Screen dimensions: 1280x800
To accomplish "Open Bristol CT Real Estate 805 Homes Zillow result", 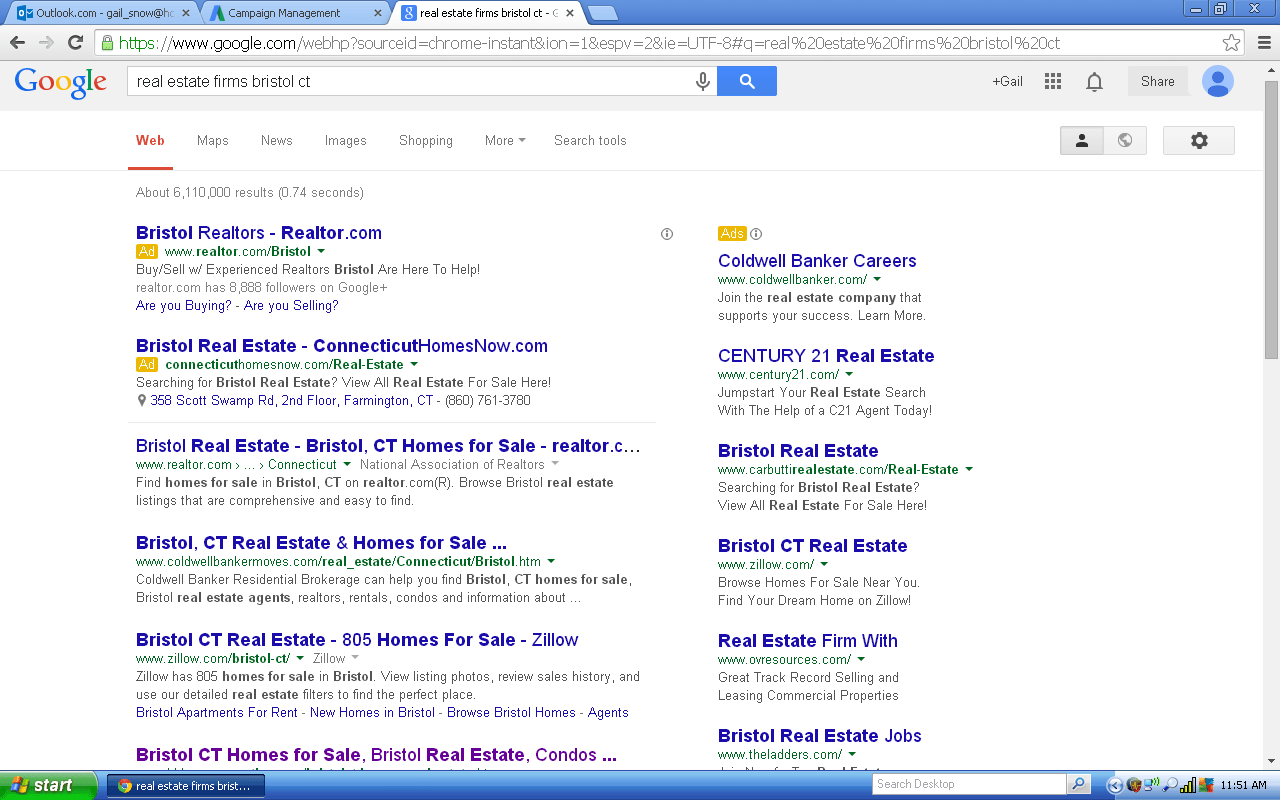I will point(357,640).
